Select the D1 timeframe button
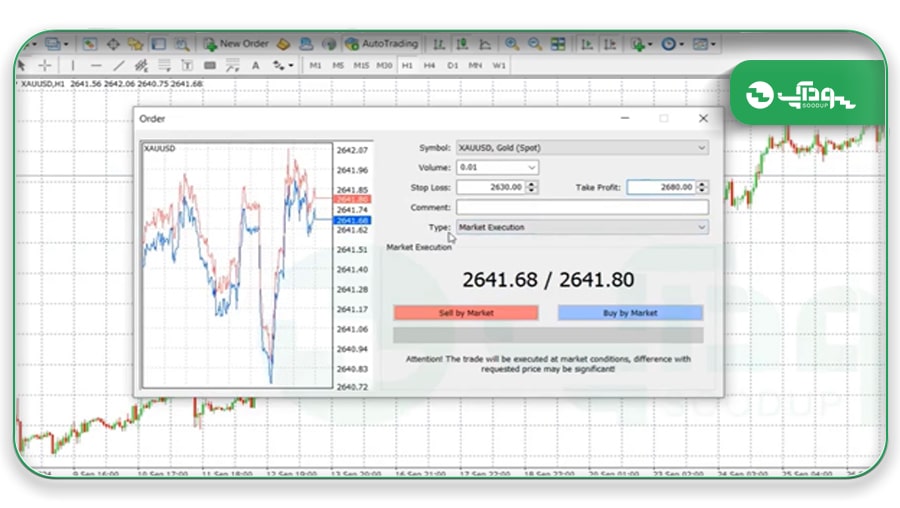Viewport: 900px width, 508px height. pyautogui.click(x=452, y=65)
